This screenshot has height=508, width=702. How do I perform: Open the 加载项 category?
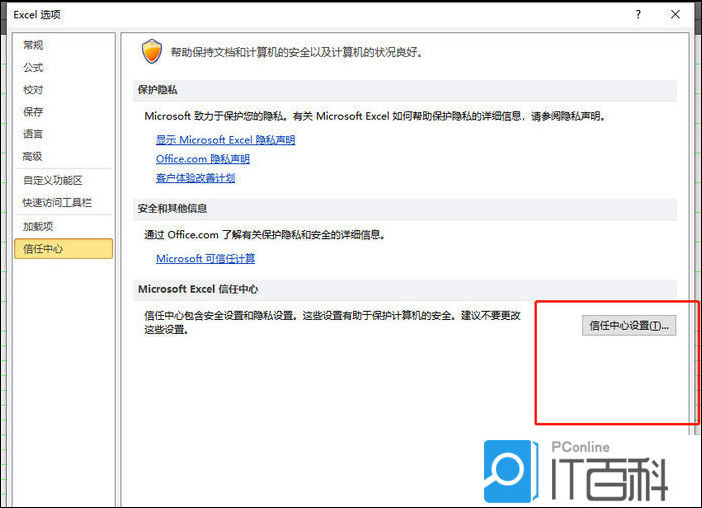(x=38, y=226)
